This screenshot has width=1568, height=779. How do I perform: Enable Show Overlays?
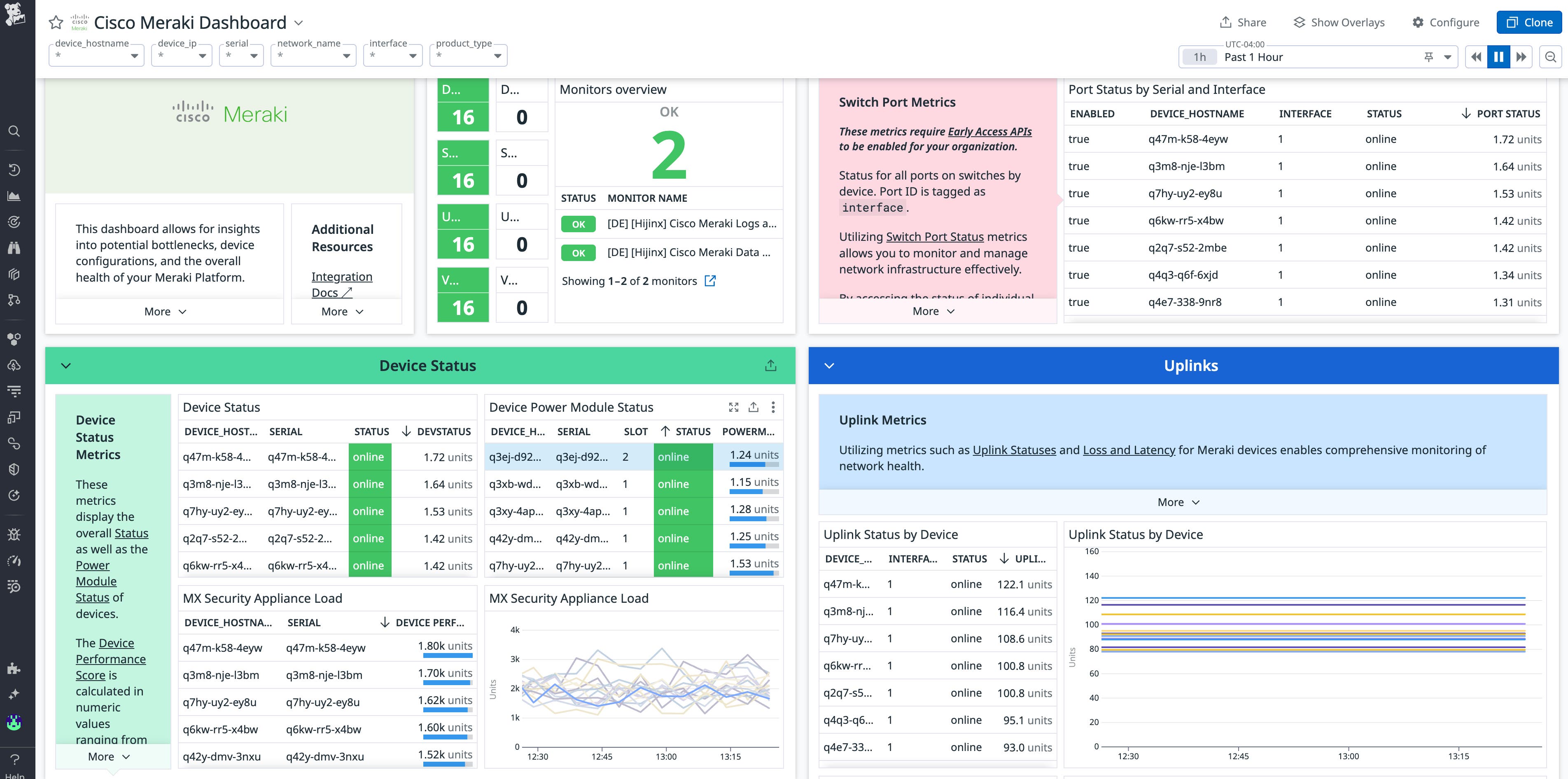pyautogui.click(x=1339, y=22)
